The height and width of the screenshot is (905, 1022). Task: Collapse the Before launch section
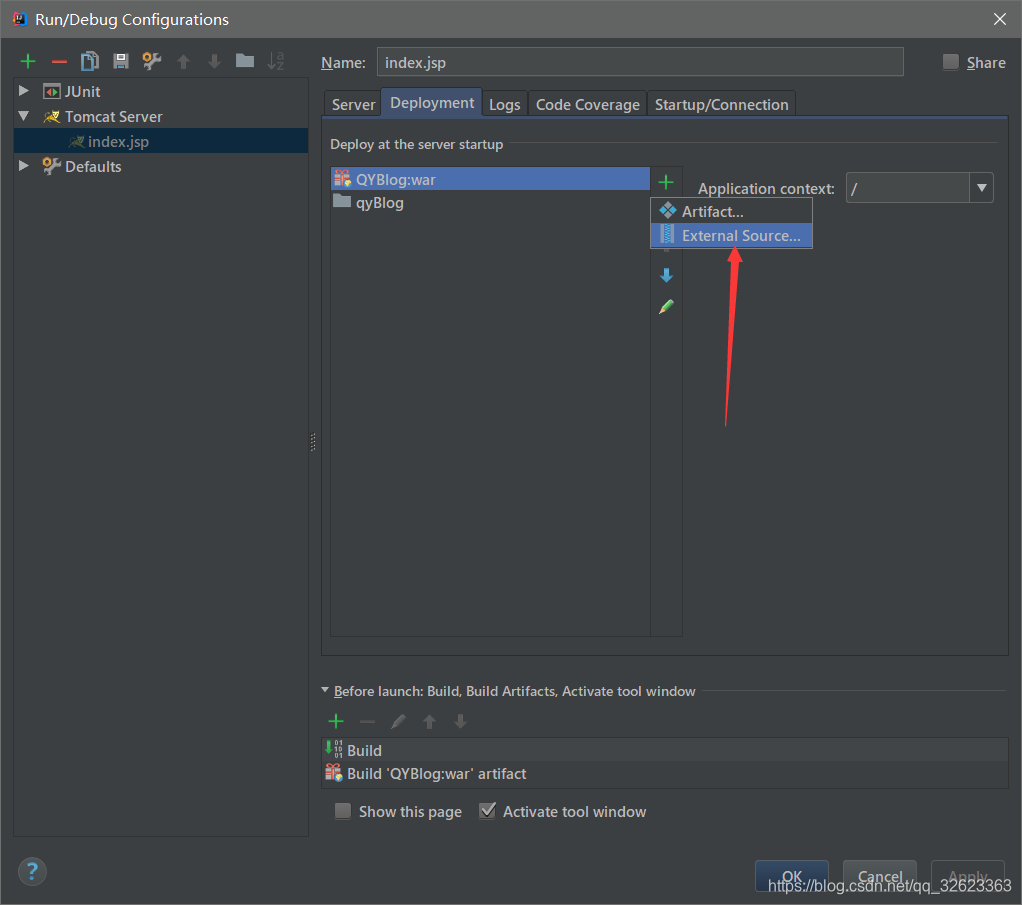[x=325, y=690]
